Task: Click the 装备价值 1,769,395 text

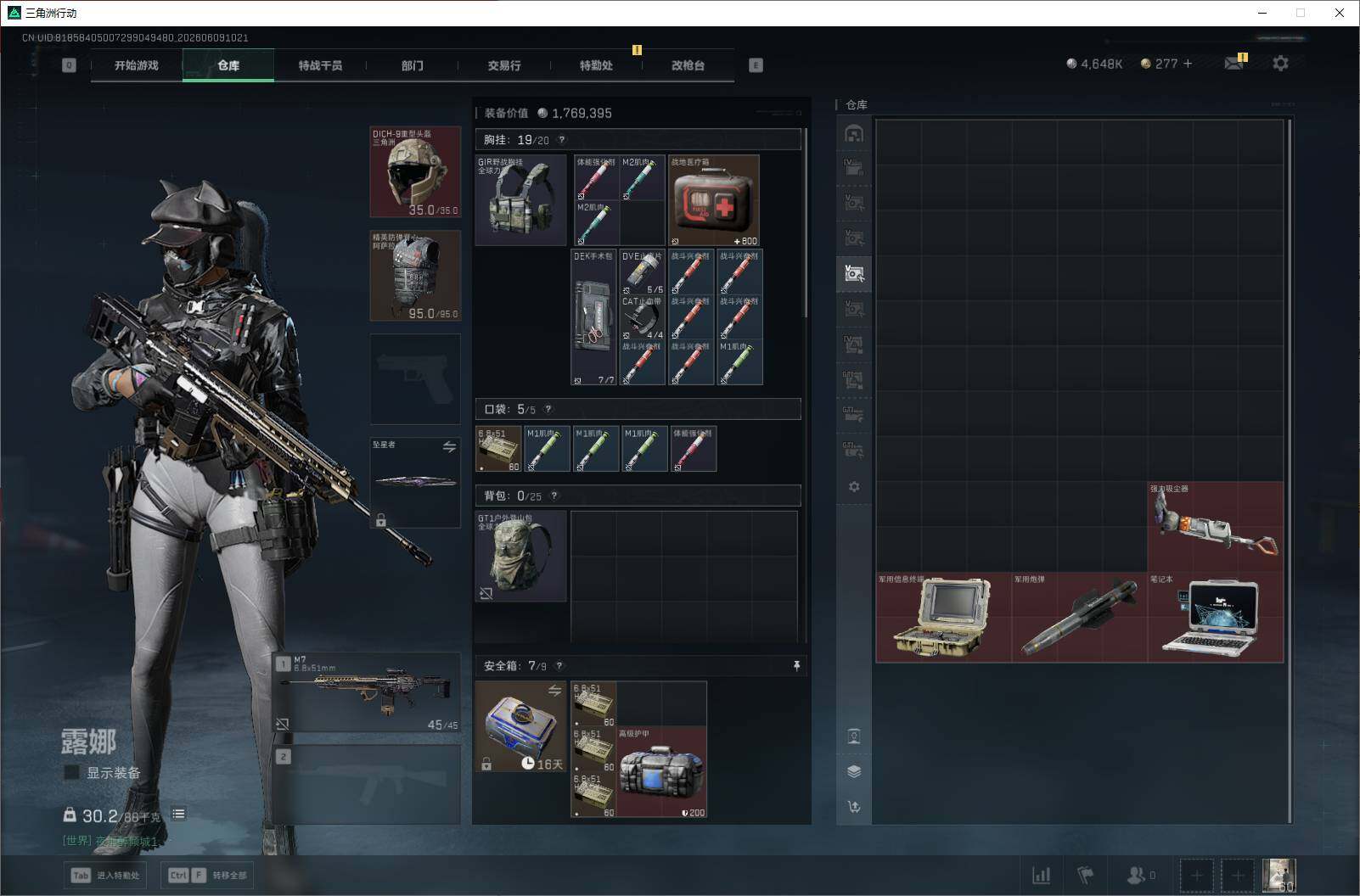Action: (x=548, y=113)
